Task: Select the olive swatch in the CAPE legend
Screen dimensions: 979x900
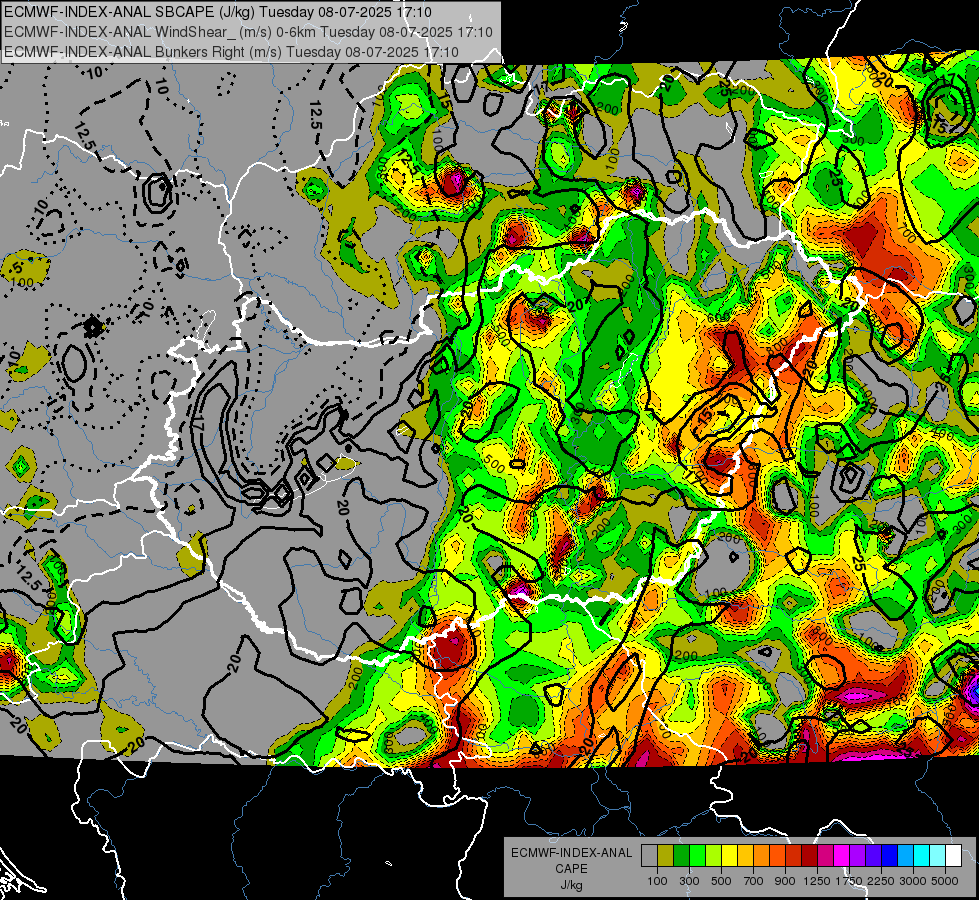Action: pos(666,856)
